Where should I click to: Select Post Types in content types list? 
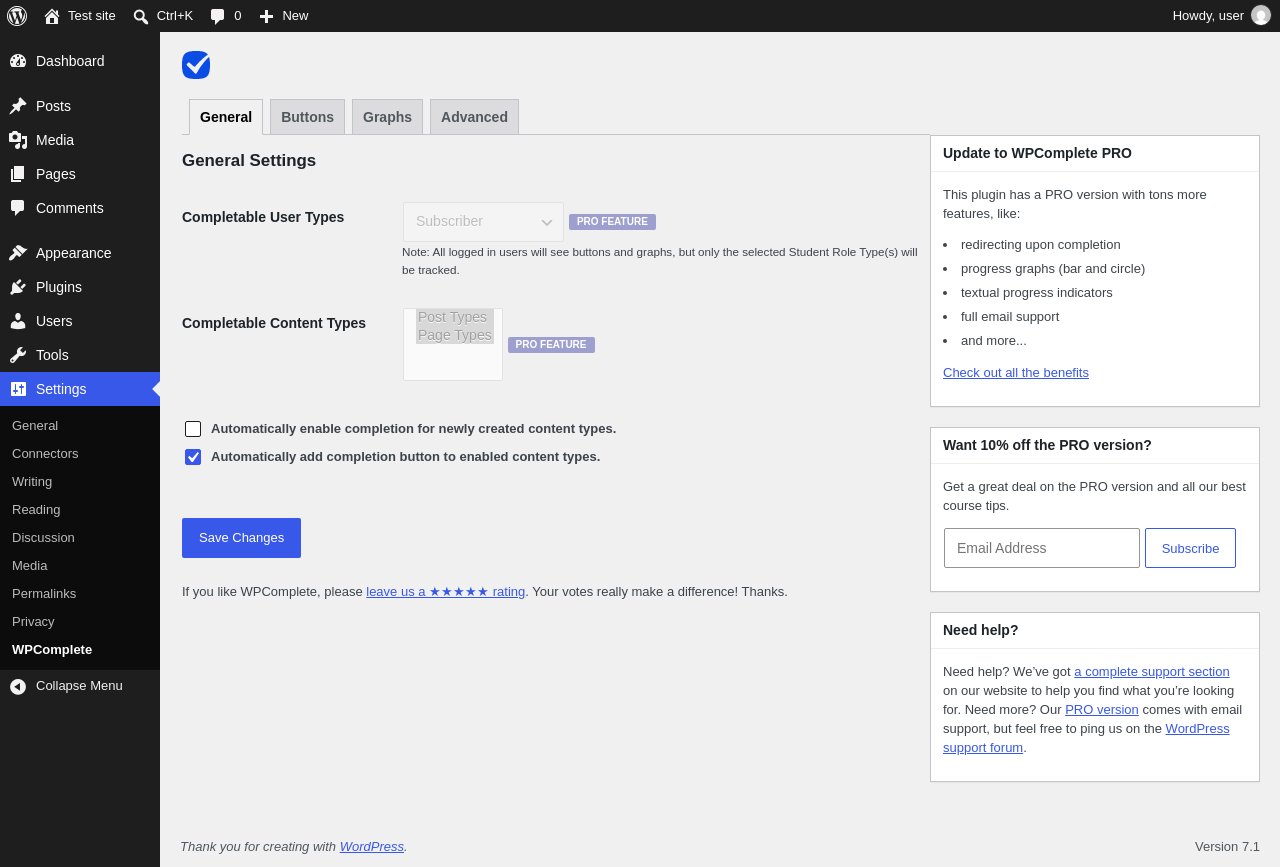pos(455,317)
